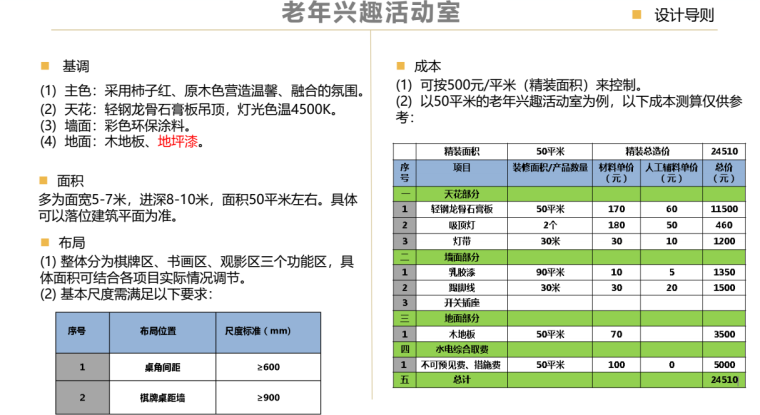Click the orange bullet beside 布局
760x415 pixels.
(44, 242)
